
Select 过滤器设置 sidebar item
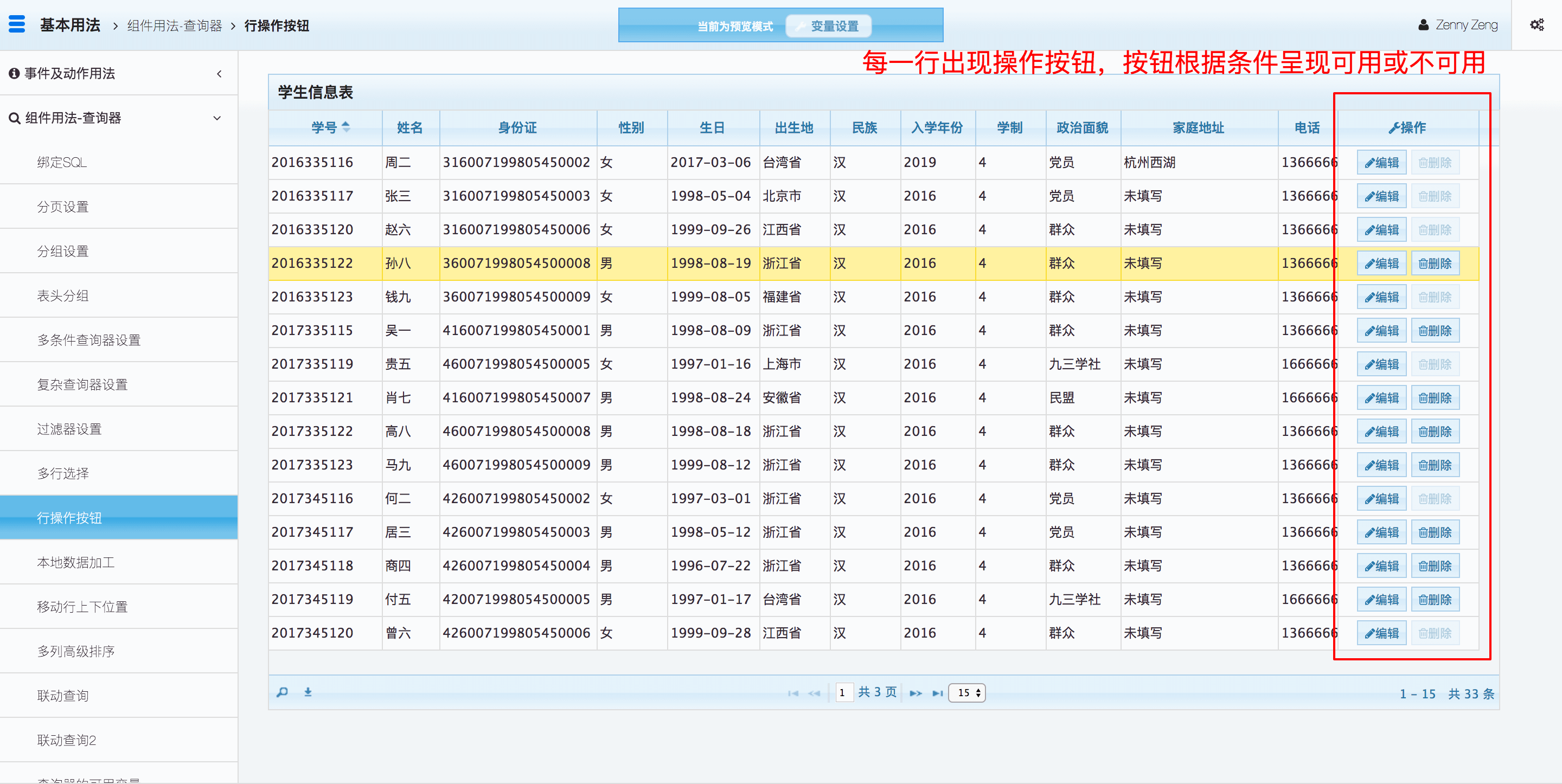point(69,429)
